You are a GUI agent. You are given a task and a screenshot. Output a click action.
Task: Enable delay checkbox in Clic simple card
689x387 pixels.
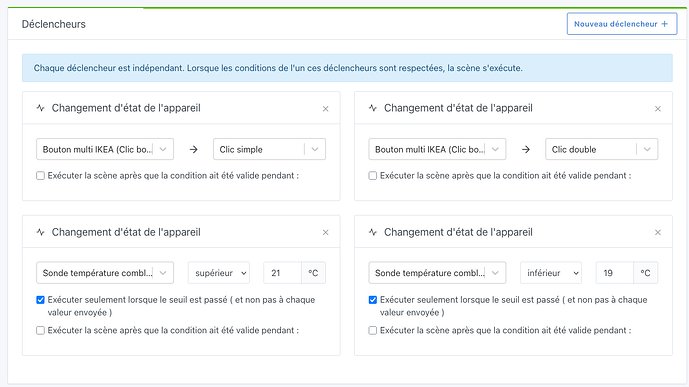tap(40, 176)
